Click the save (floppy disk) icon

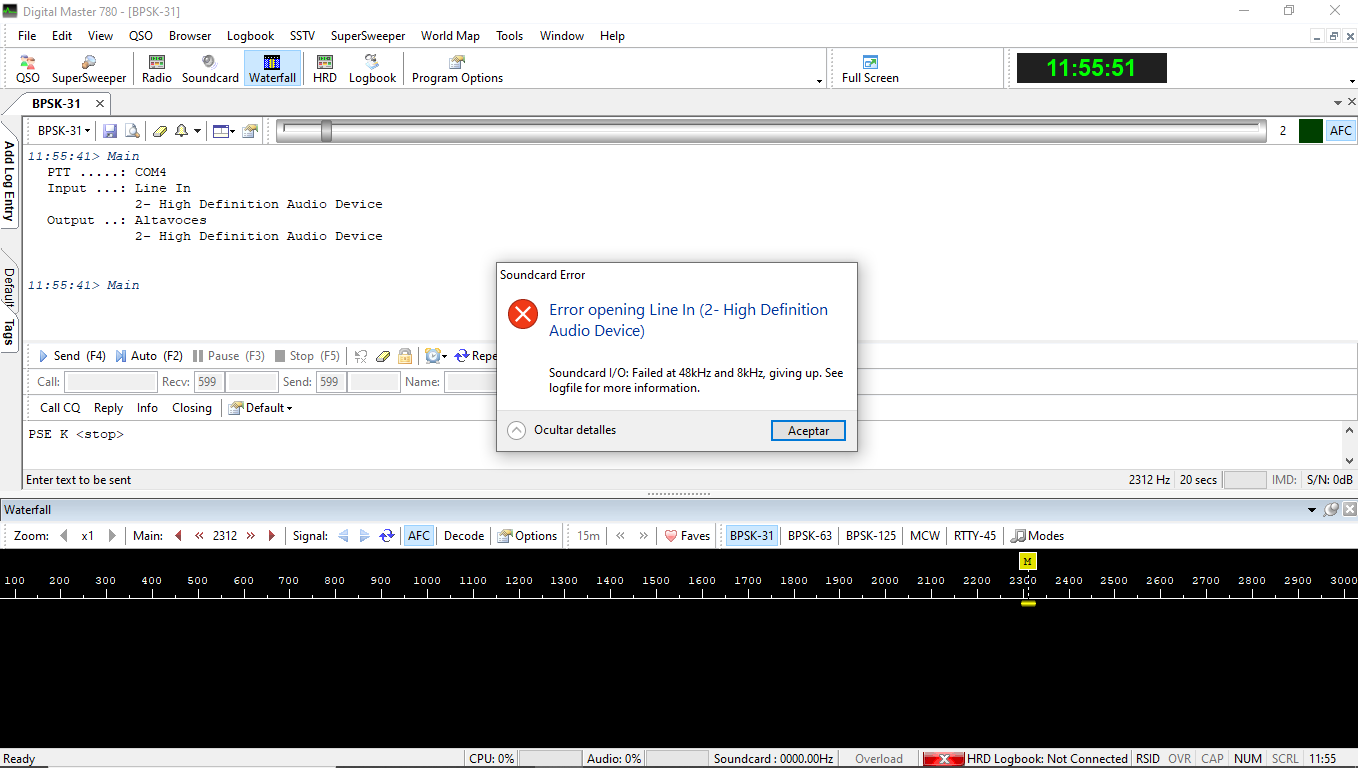pyautogui.click(x=110, y=131)
